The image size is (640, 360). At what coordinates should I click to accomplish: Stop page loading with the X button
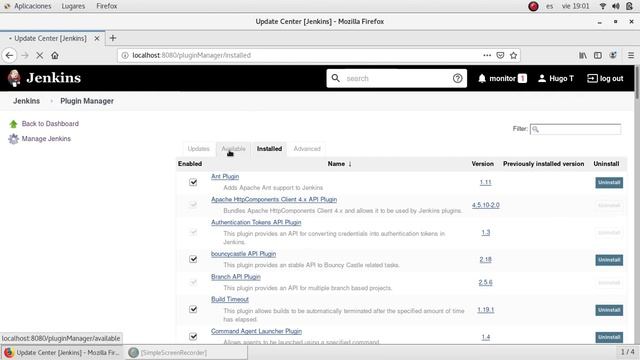[x=40, y=55]
